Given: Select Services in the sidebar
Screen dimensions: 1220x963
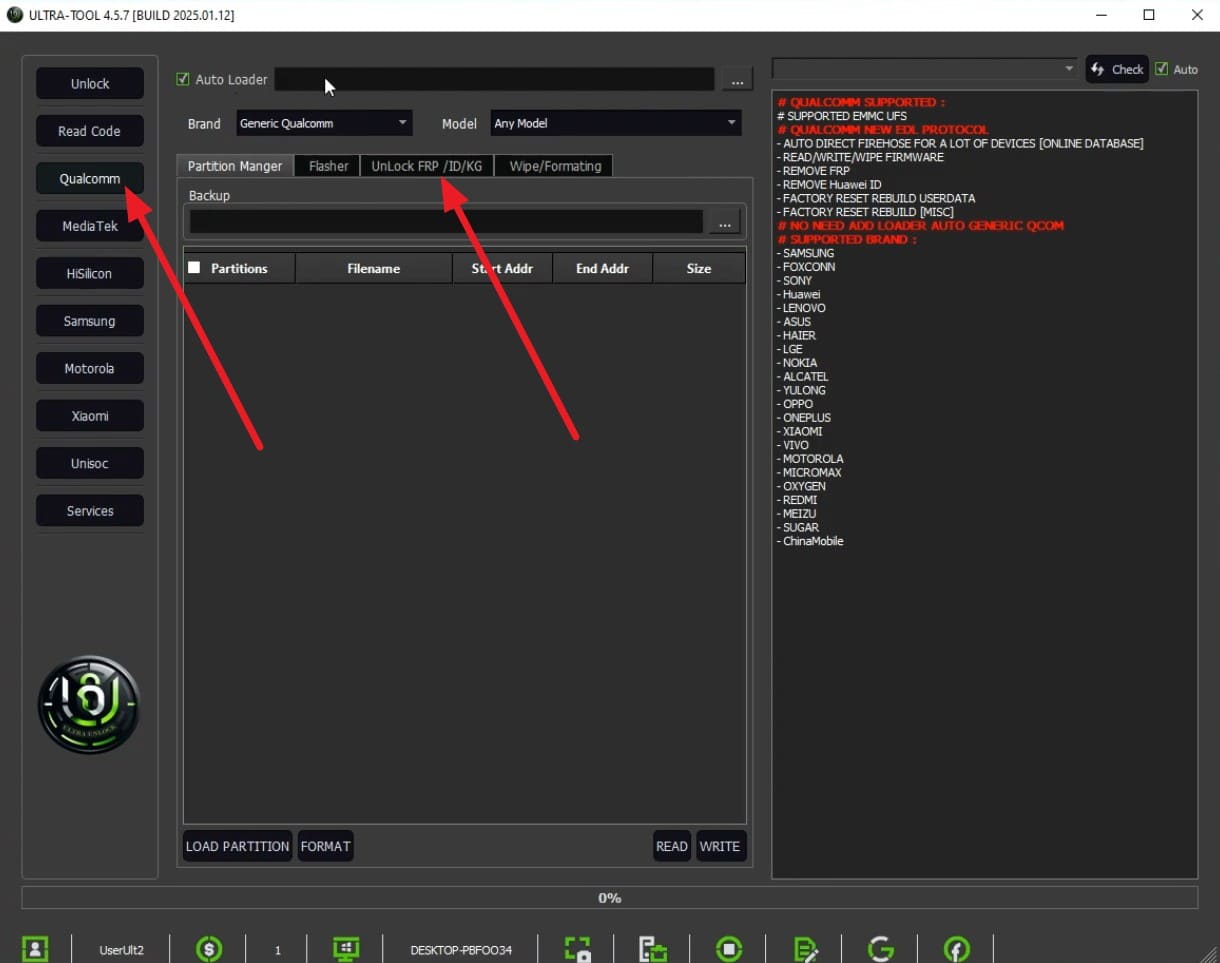Looking at the screenshot, I should [x=90, y=511].
